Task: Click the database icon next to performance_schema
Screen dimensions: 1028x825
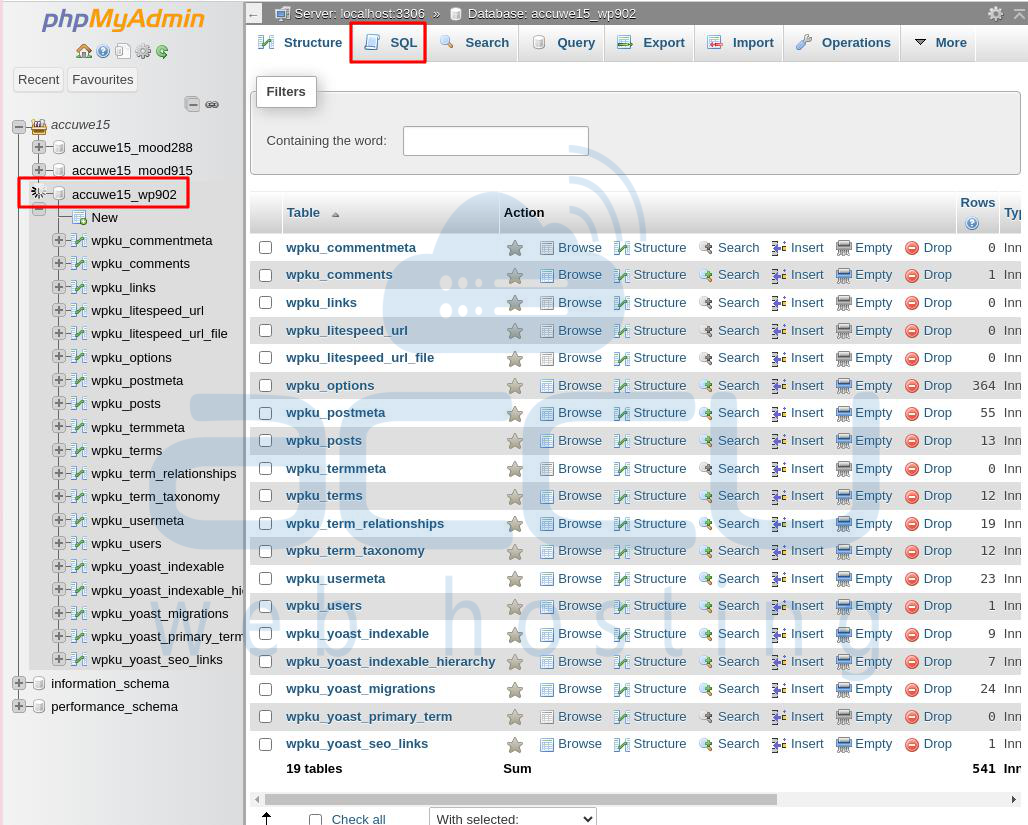Action: coord(39,706)
